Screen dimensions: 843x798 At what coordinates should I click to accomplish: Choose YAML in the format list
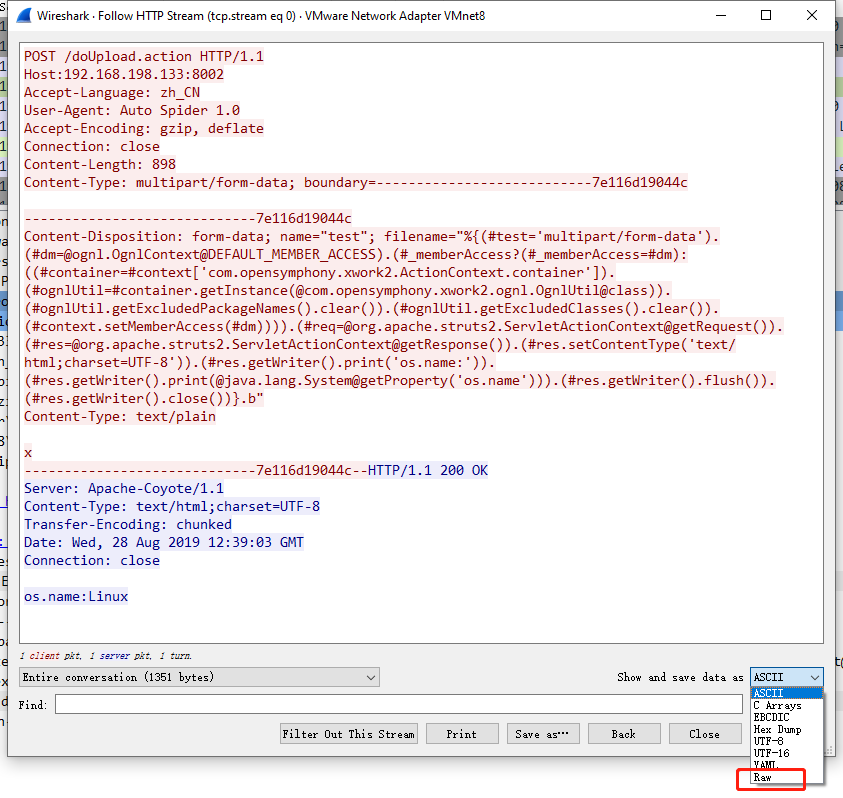(x=787, y=765)
